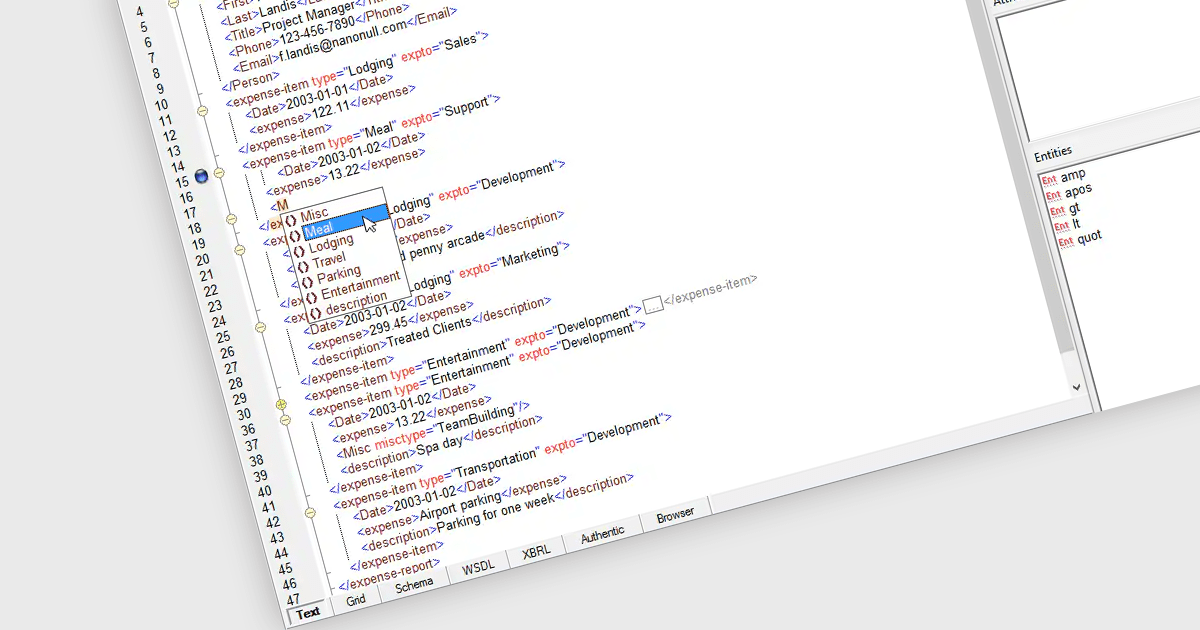Screen dimensions: 1200x630
Task: Open the Browser view tab
Action: pyautogui.click(x=675, y=515)
